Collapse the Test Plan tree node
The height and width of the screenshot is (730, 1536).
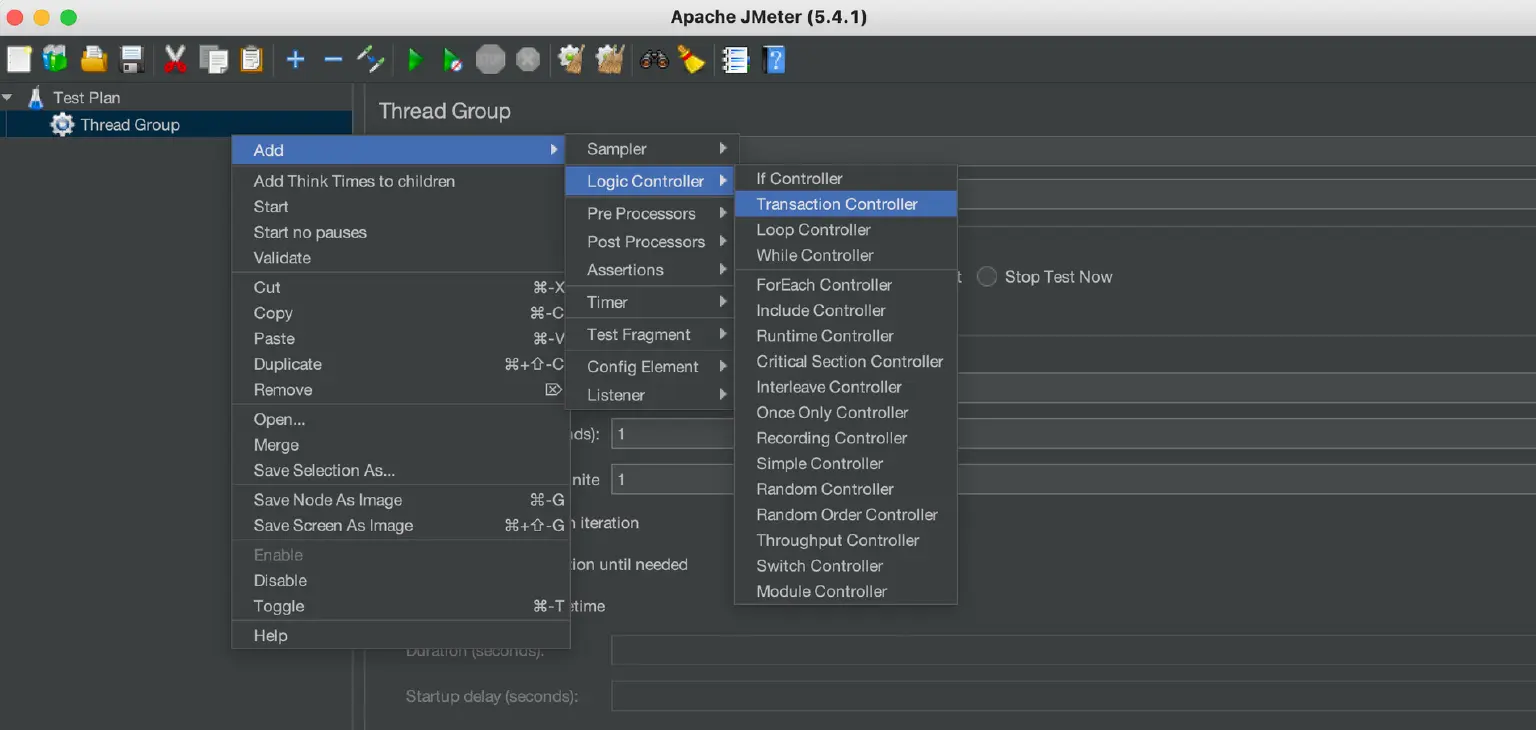(8, 97)
